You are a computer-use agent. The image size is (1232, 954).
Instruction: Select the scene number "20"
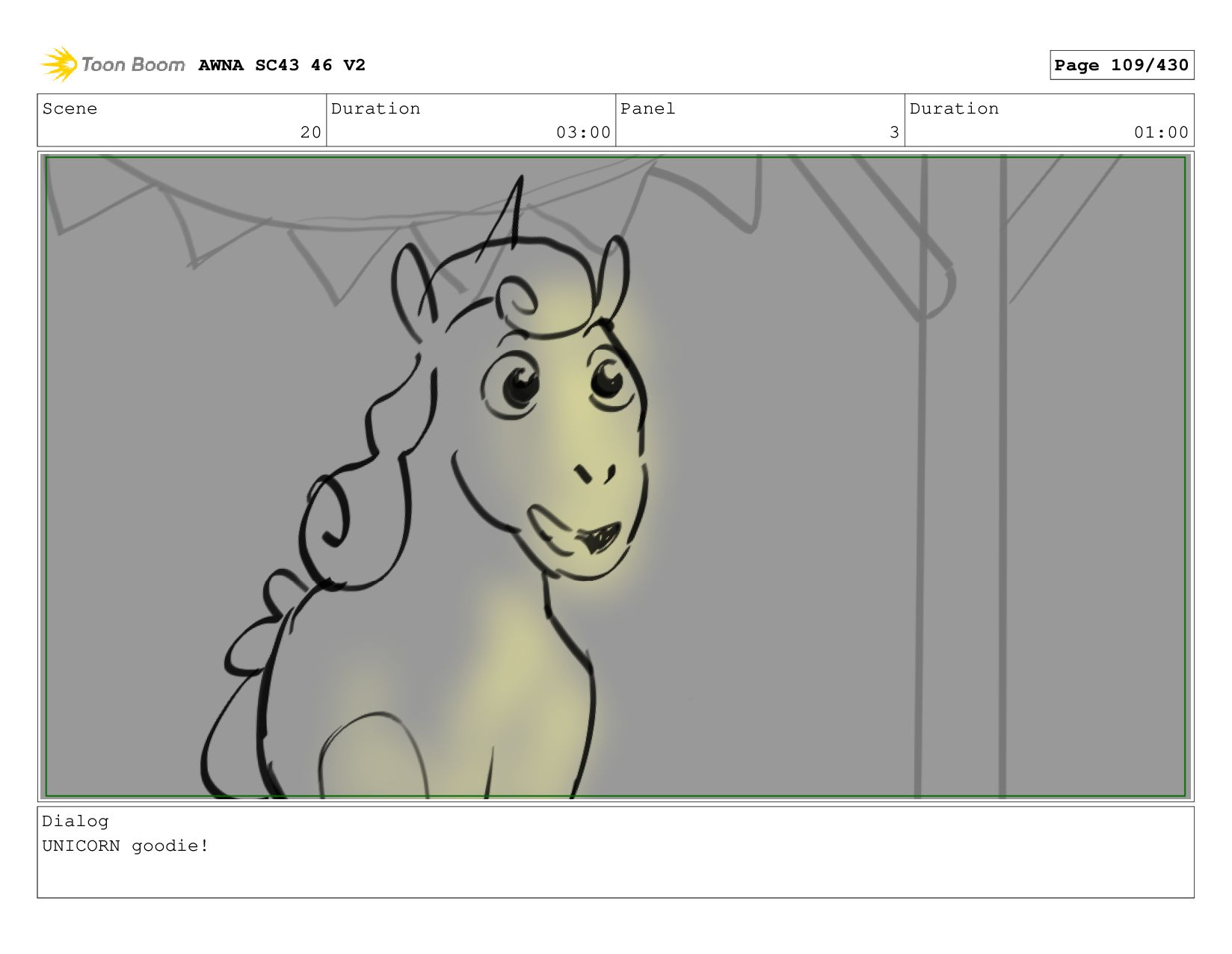(x=311, y=132)
